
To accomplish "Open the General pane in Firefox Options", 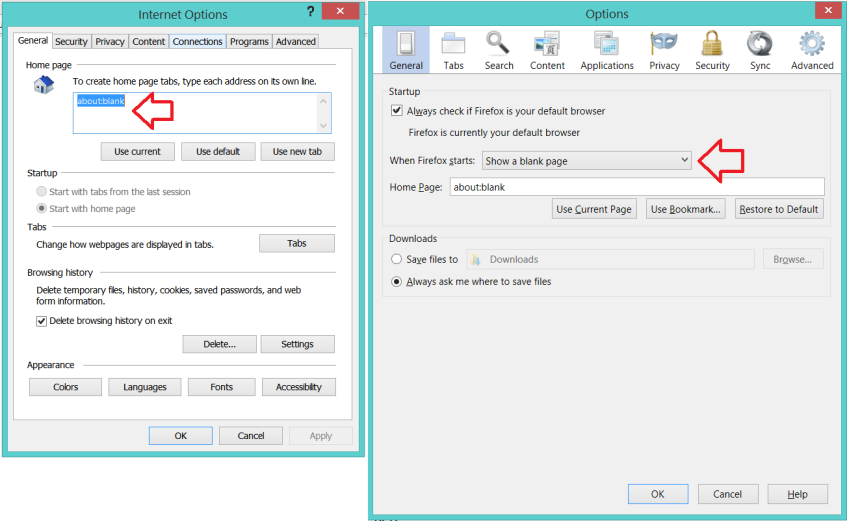I will click(406, 50).
